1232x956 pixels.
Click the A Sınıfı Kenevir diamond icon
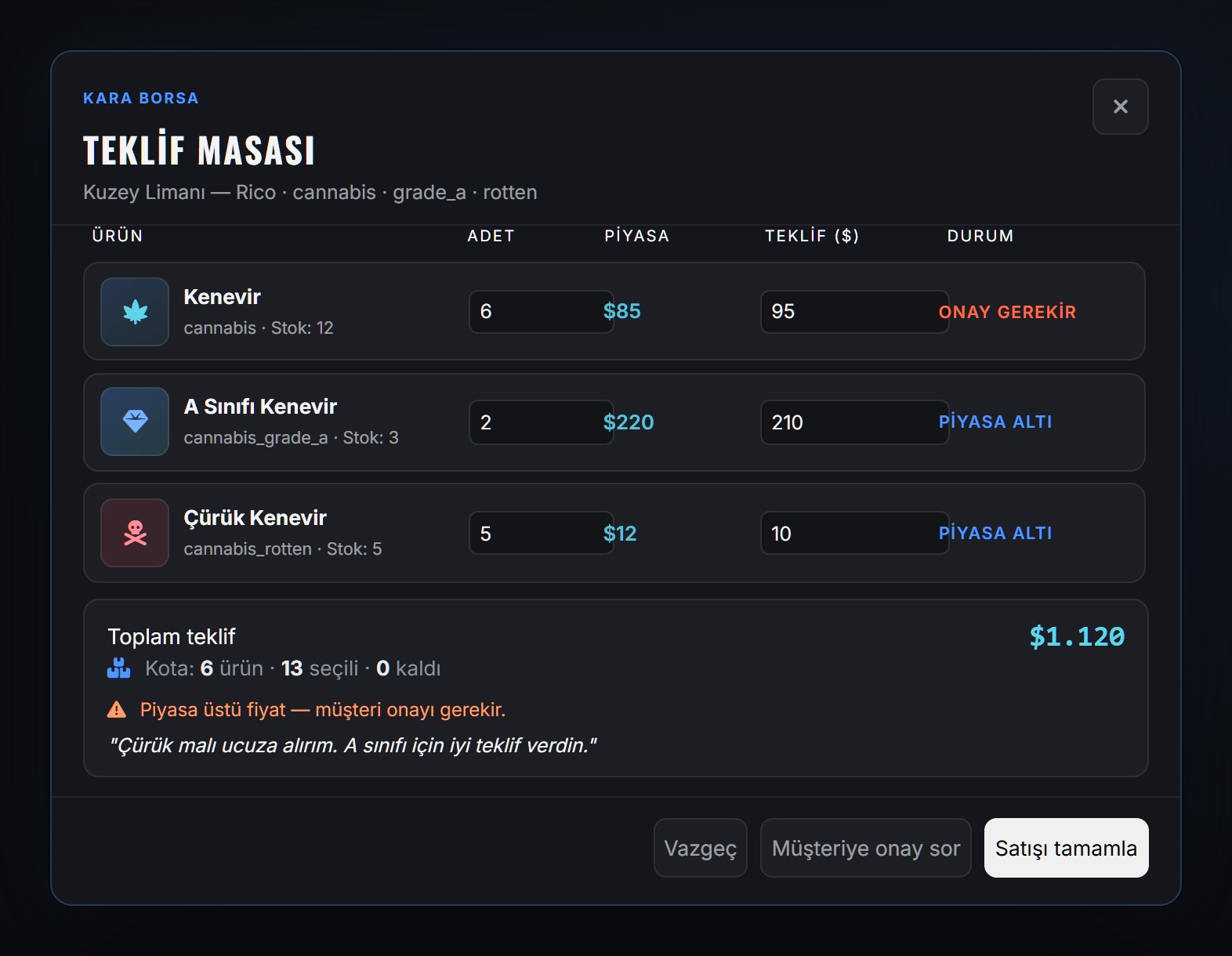coord(135,422)
